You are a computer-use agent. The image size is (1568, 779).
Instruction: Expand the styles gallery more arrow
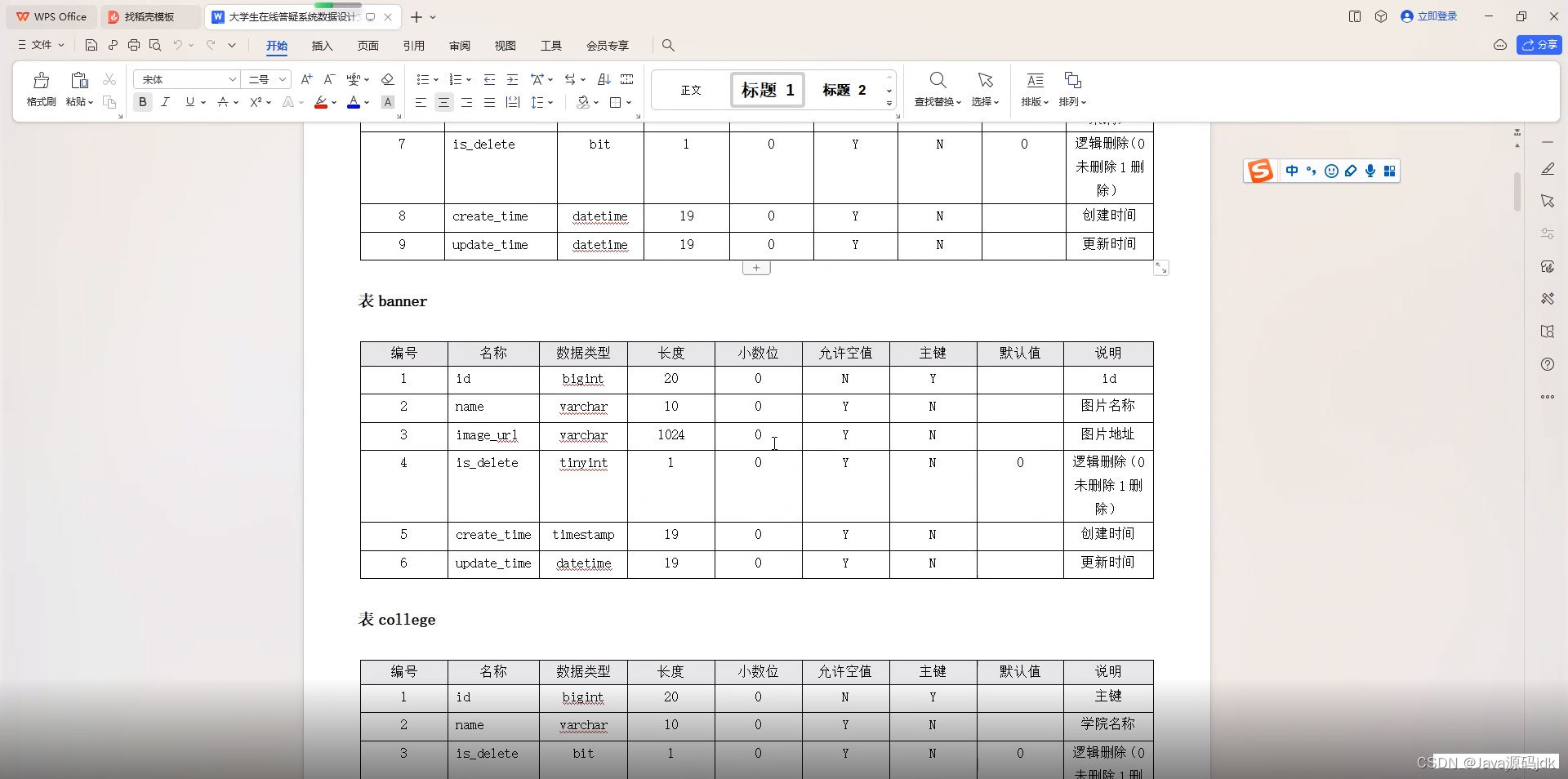[889, 103]
